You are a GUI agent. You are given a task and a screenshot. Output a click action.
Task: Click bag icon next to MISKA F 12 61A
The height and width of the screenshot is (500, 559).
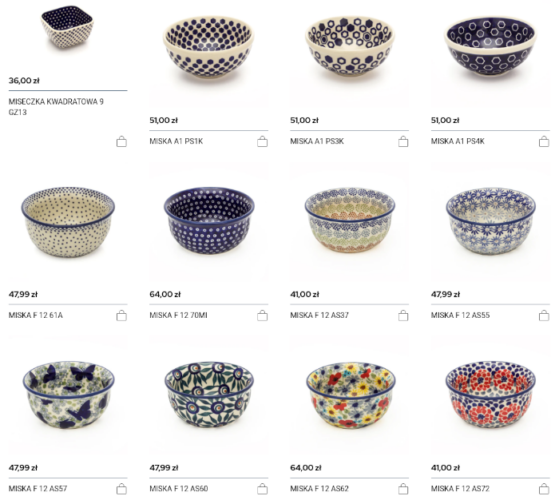[x=122, y=315]
